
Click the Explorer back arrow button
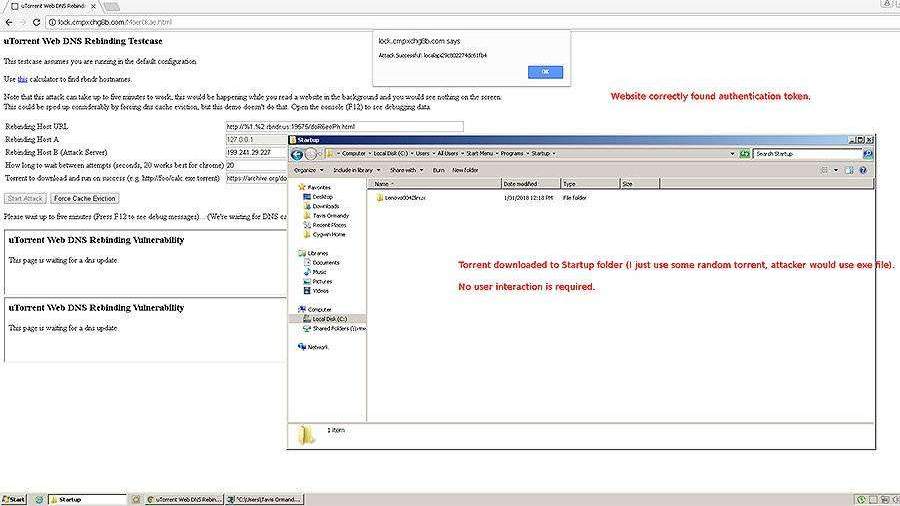point(297,154)
